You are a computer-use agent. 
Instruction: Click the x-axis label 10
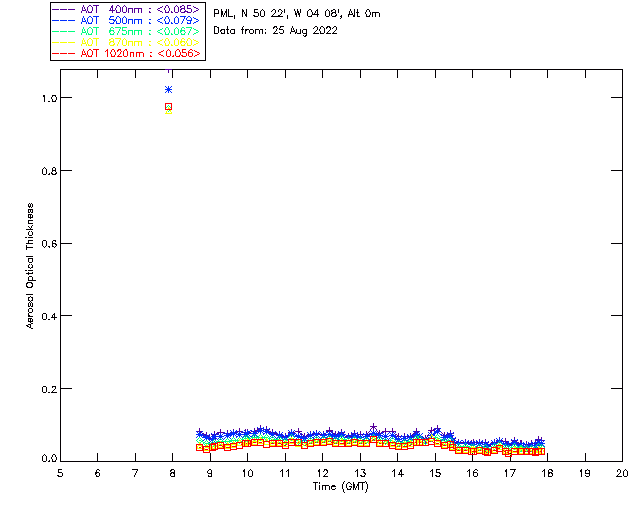click(x=247, y=473)
